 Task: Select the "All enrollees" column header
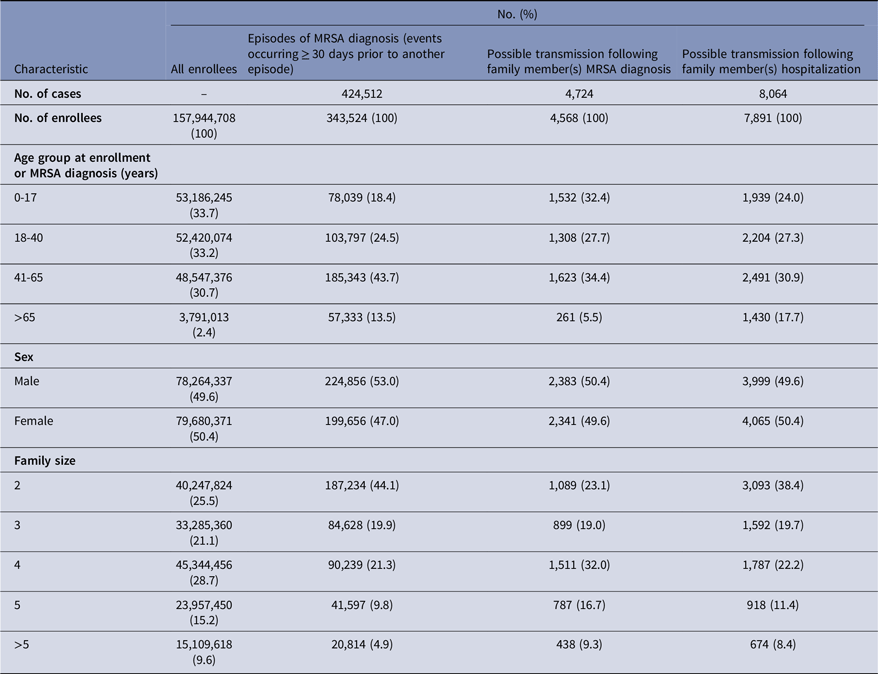(x=203, y=69)
